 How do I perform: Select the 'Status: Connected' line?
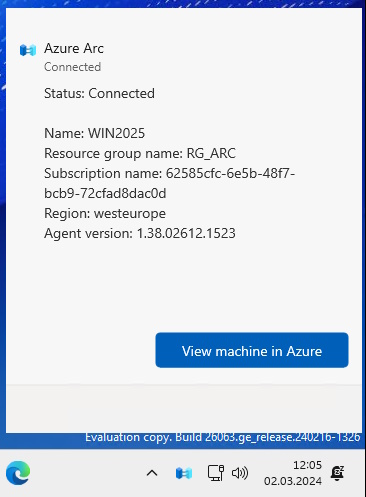coord(99,93)
